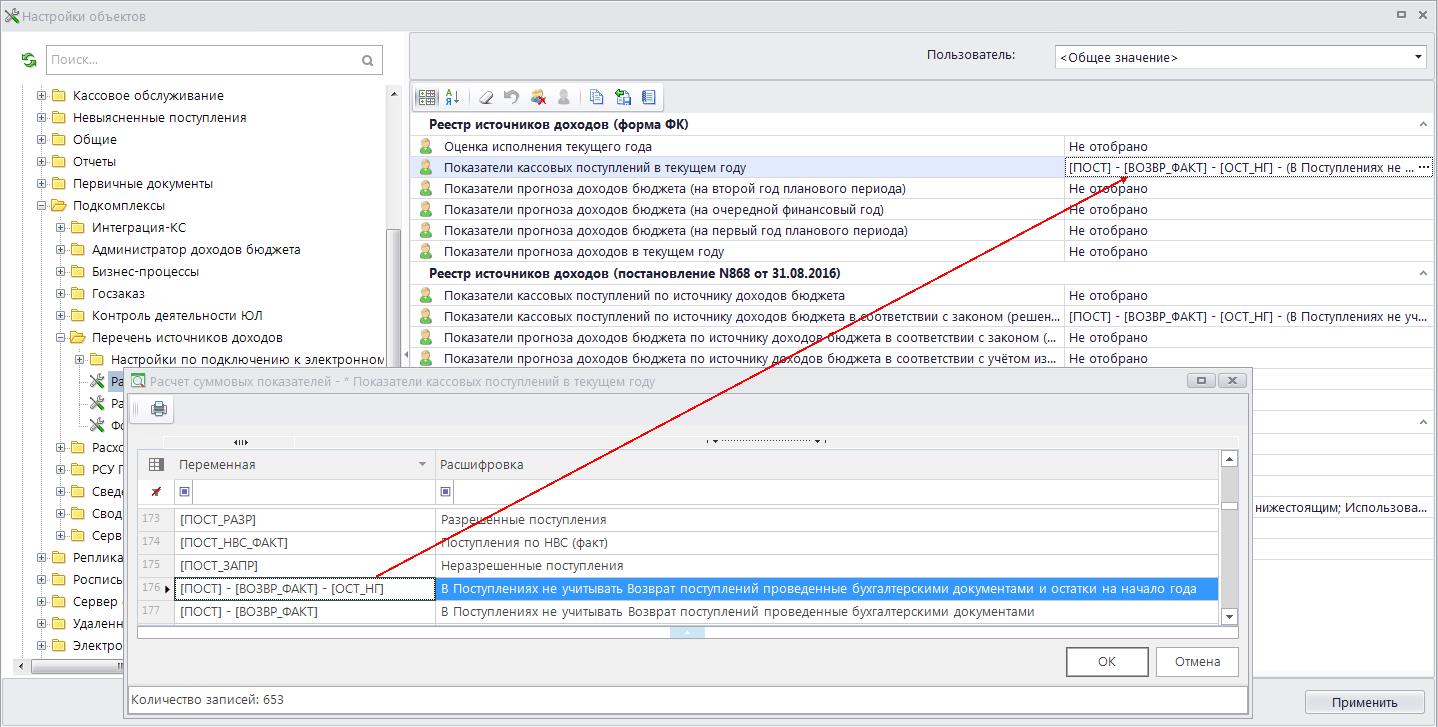Screen dimensions: 1438x727
Task: Print from the Расчет суммовых показателей dialog
Action: (x=159, y=408)
